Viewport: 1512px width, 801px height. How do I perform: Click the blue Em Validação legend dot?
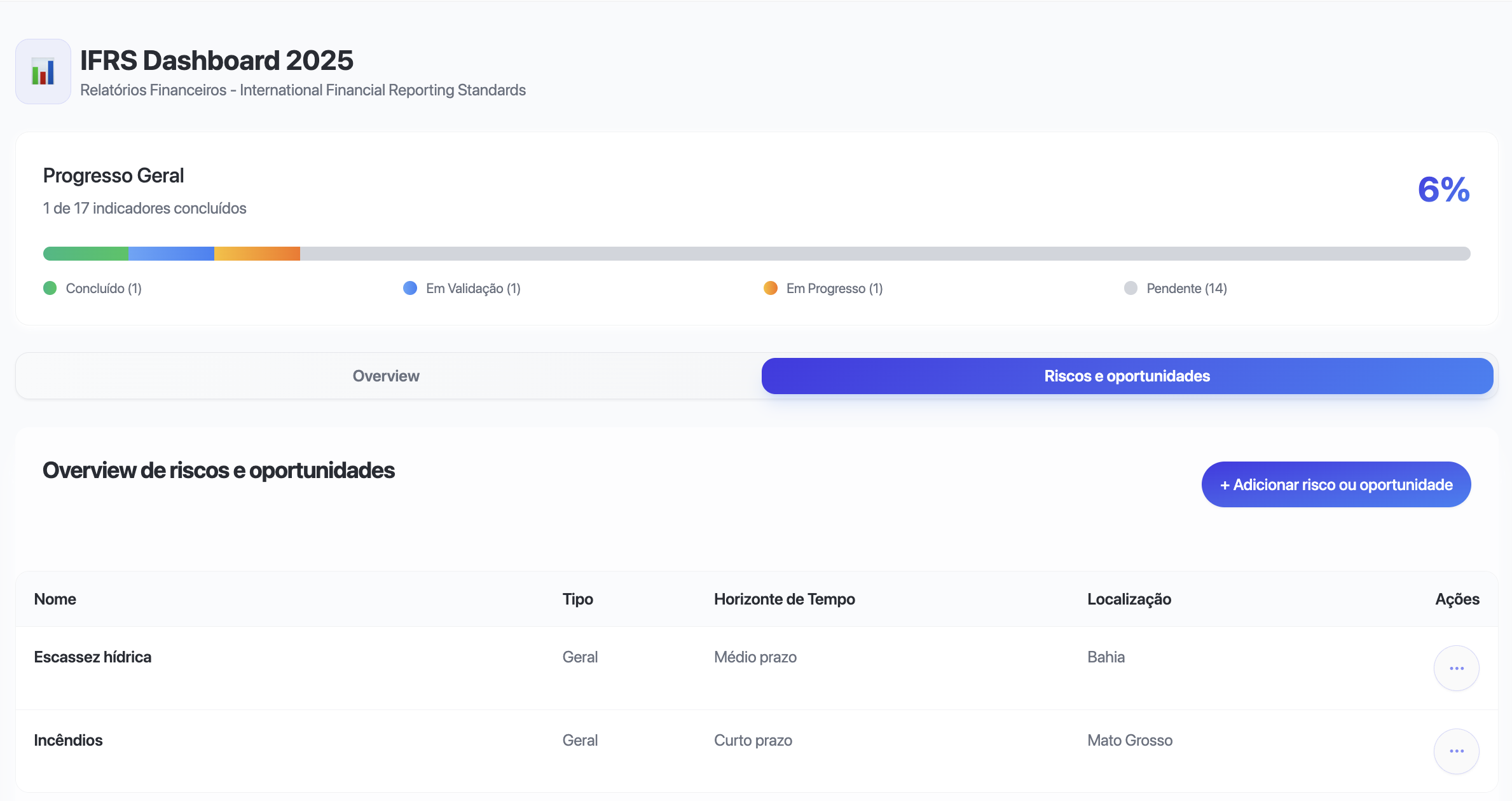pos(410,288)
